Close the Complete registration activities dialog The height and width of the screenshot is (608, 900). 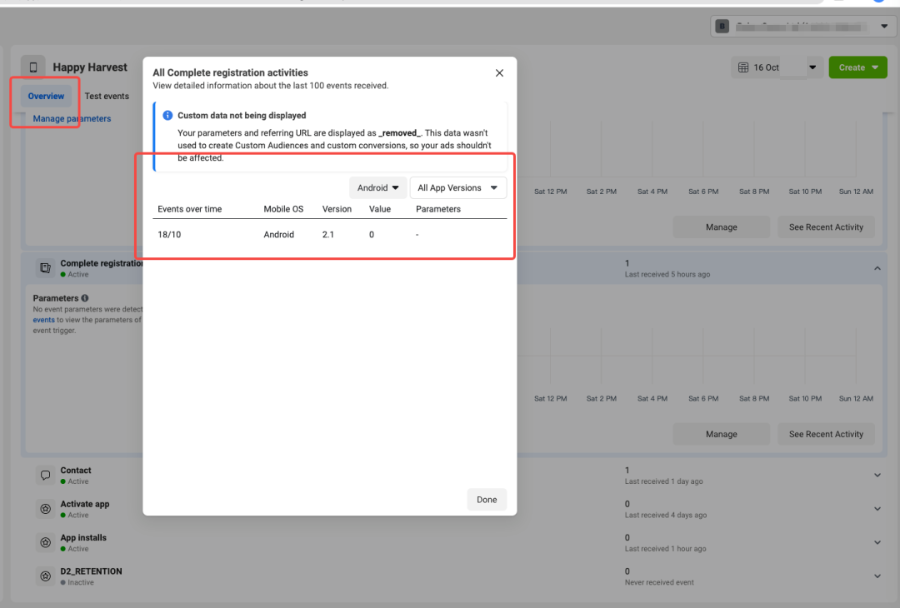[x=499, y=73]
